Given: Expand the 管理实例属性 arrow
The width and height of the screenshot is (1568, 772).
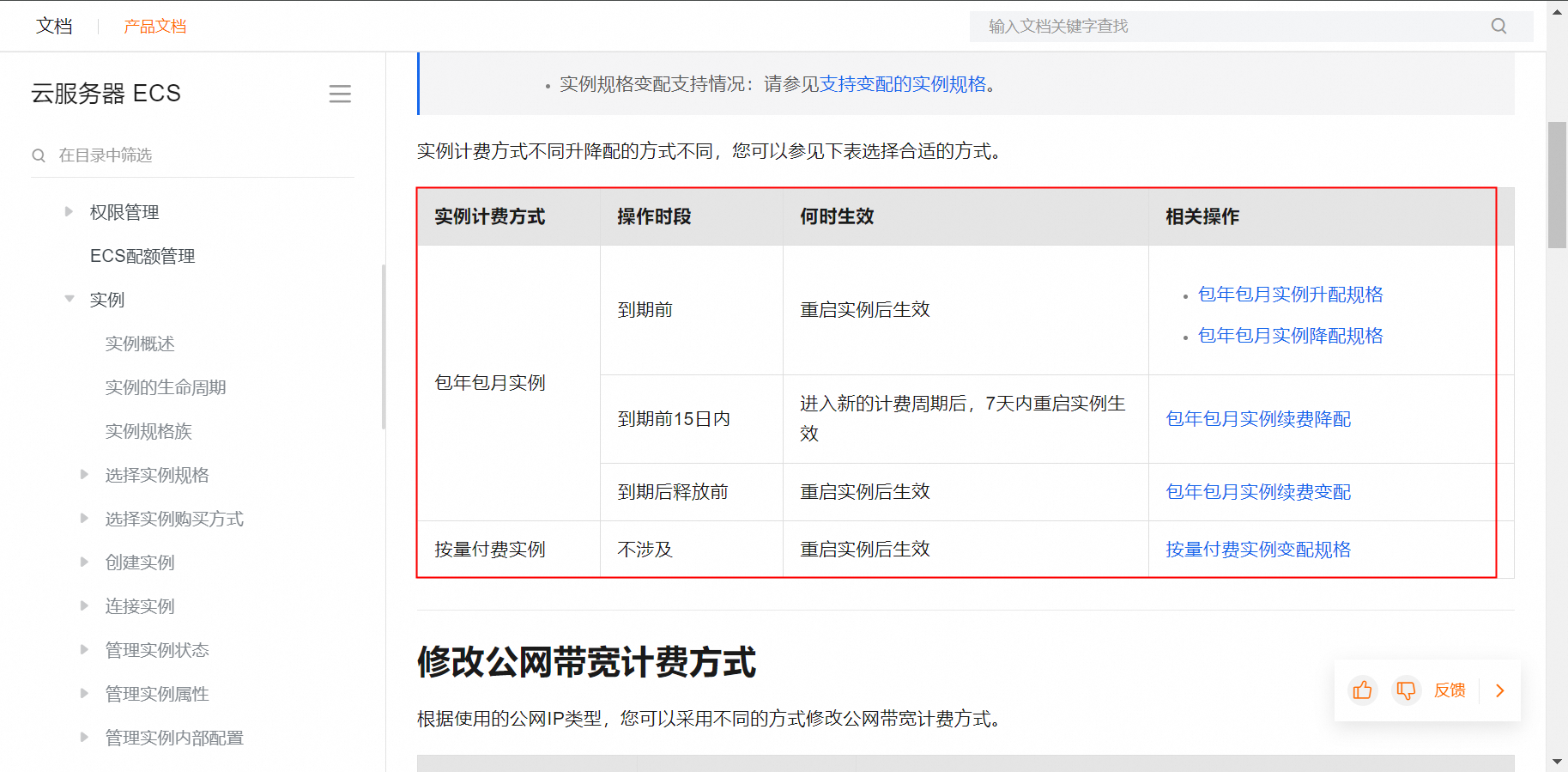Looking at the screenshot, I should tap(84, 693).
